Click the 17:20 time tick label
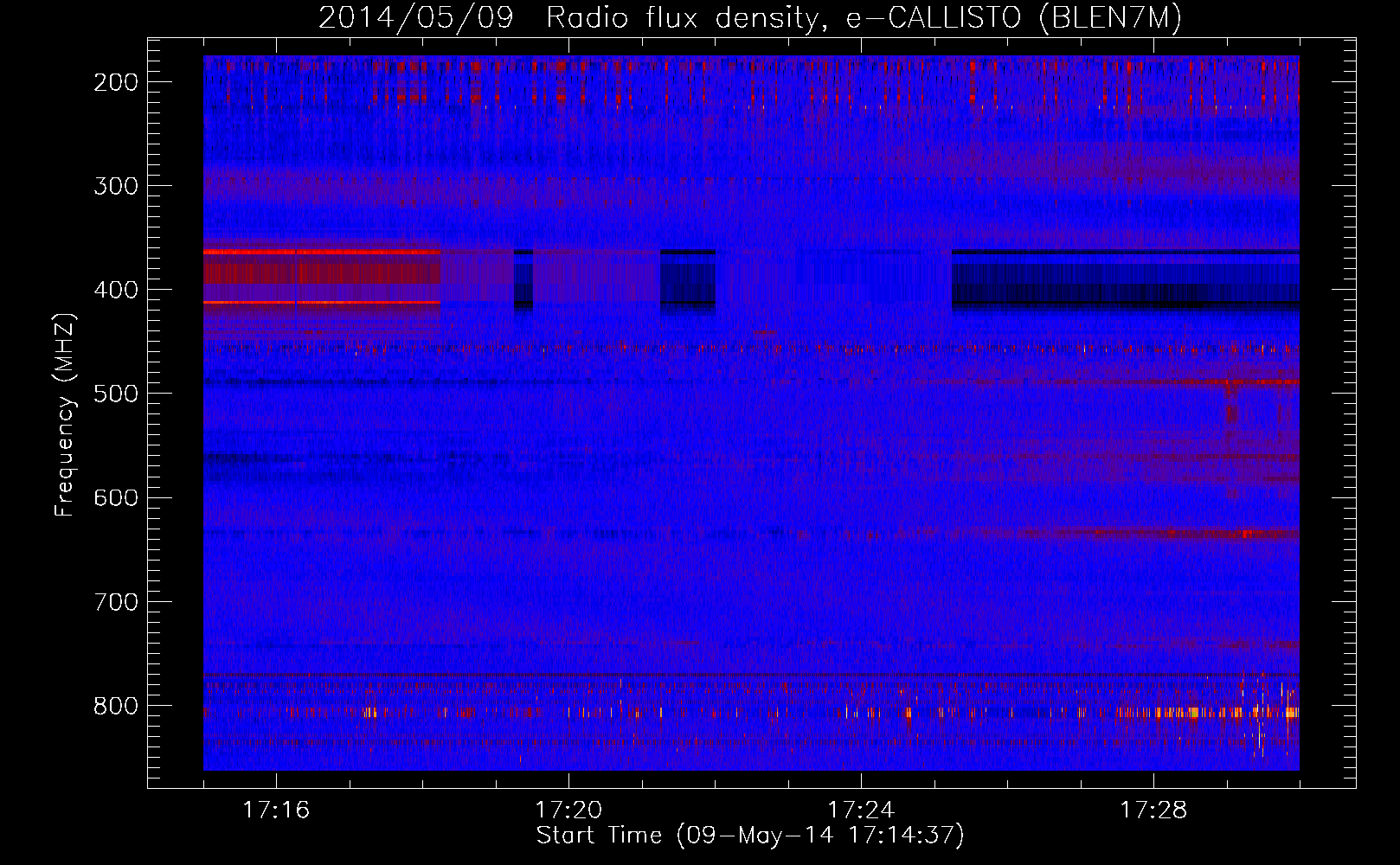The height and width of the screenshot is (865, 1400). pos(568,810)
